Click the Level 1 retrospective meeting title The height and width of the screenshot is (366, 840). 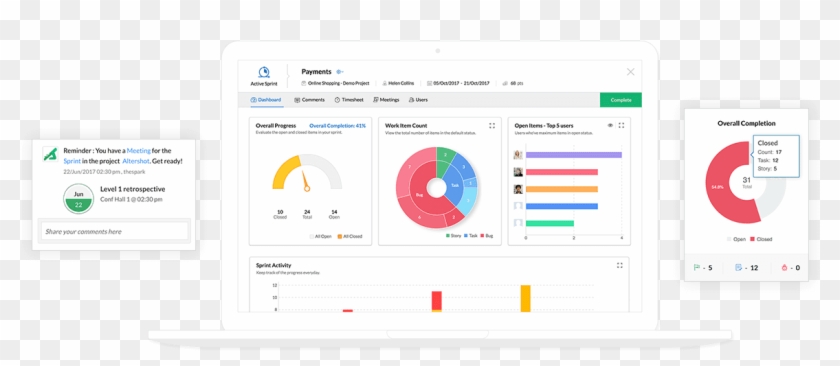point(132,189)
